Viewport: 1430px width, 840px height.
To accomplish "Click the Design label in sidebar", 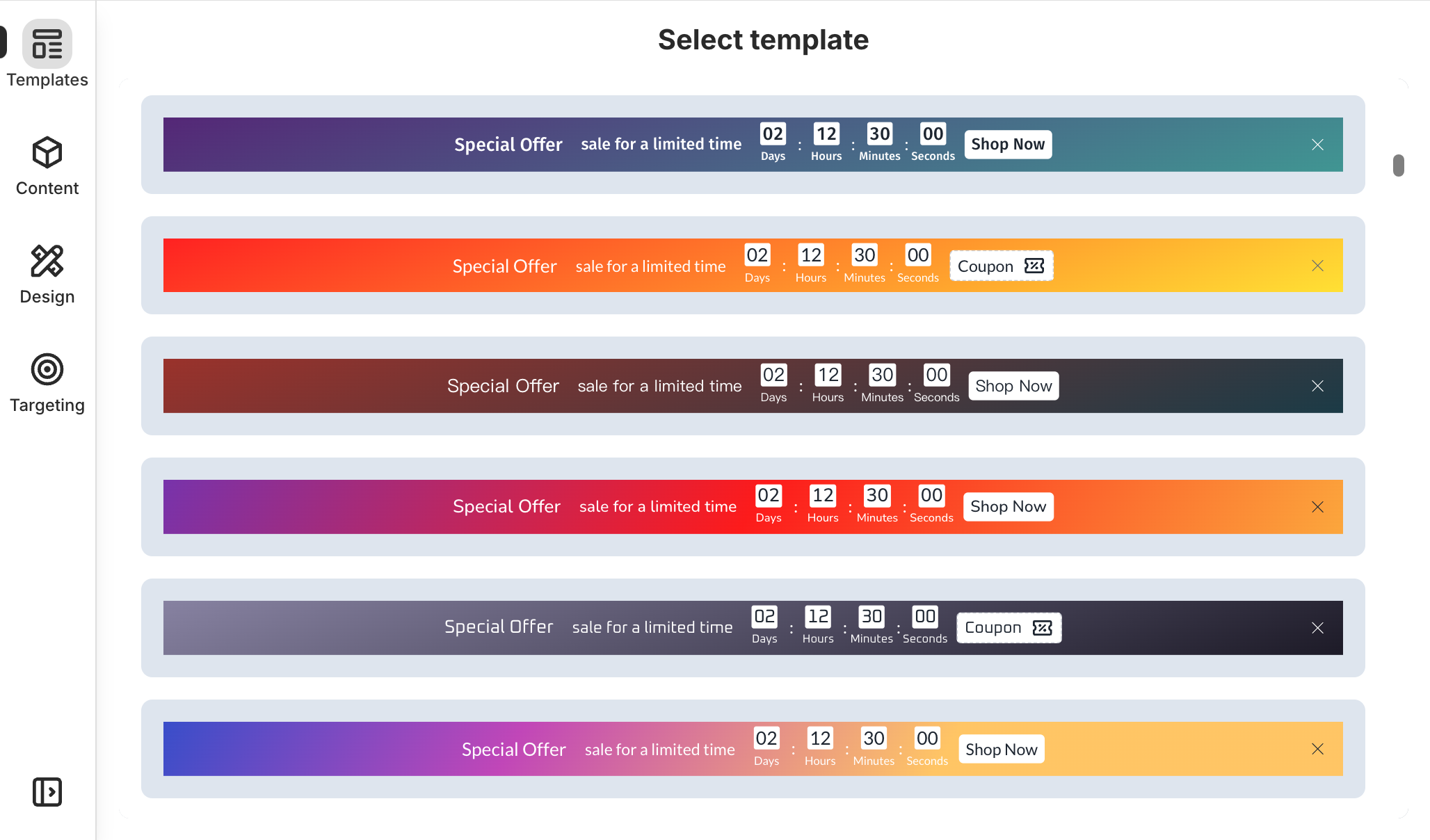I will click(x=47, y=297).
